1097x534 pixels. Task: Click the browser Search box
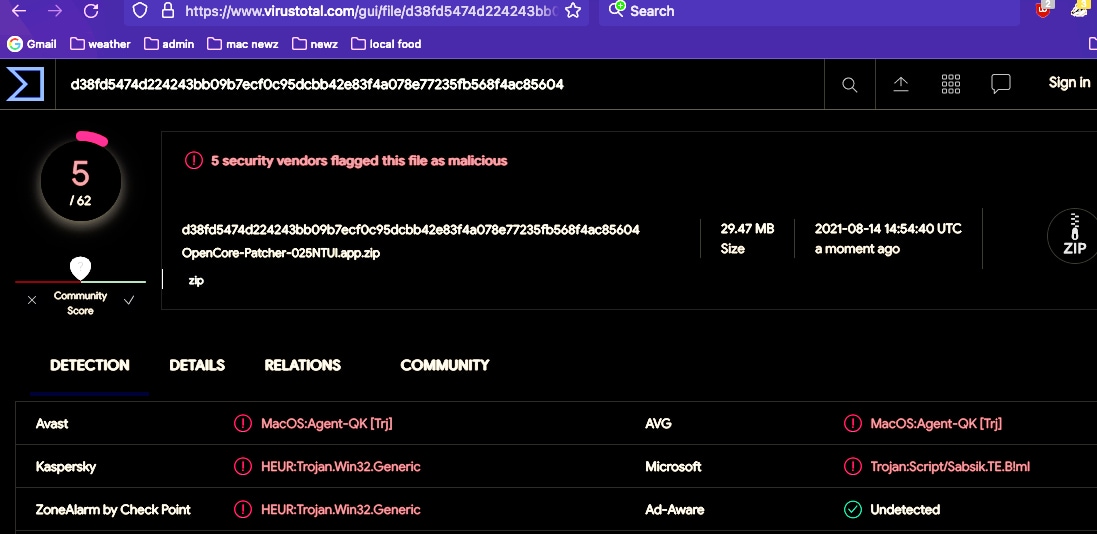(x=809, y=10)
